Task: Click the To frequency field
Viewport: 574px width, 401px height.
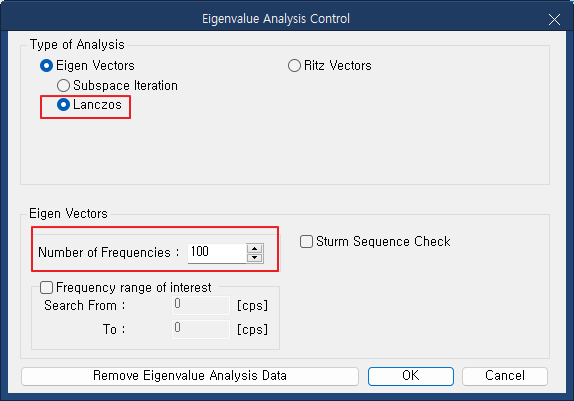Action: click(201, 329)
